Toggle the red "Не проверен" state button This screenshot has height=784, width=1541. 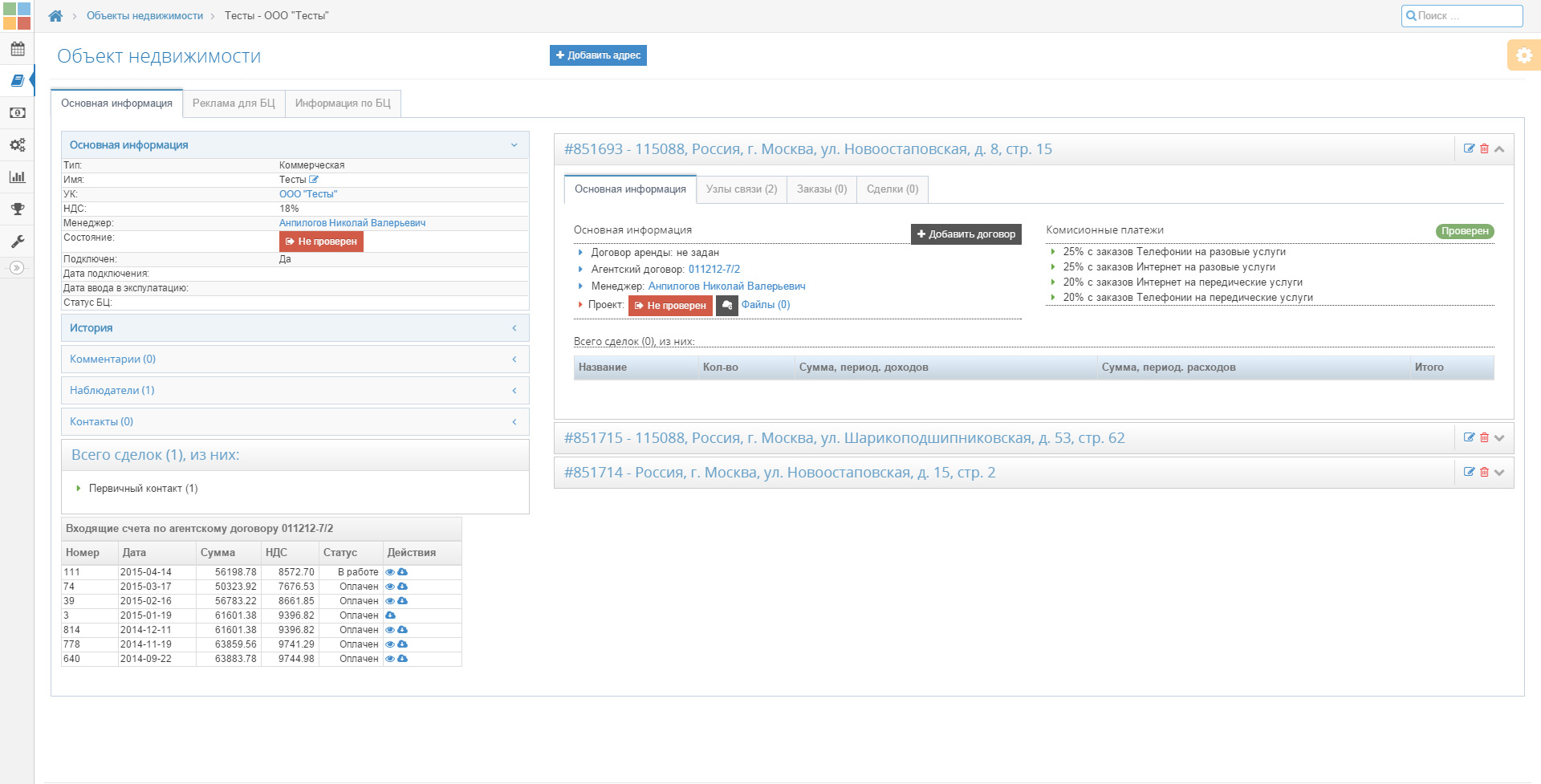tap(321, 242)
